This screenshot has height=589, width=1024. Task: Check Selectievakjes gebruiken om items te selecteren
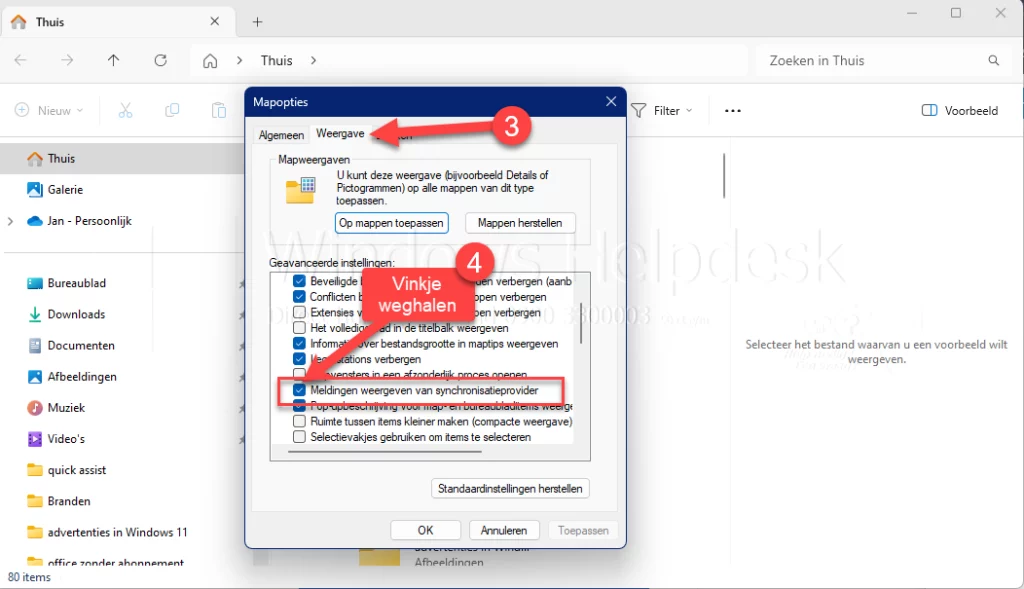pyautogui.click(x=299, y=437)
